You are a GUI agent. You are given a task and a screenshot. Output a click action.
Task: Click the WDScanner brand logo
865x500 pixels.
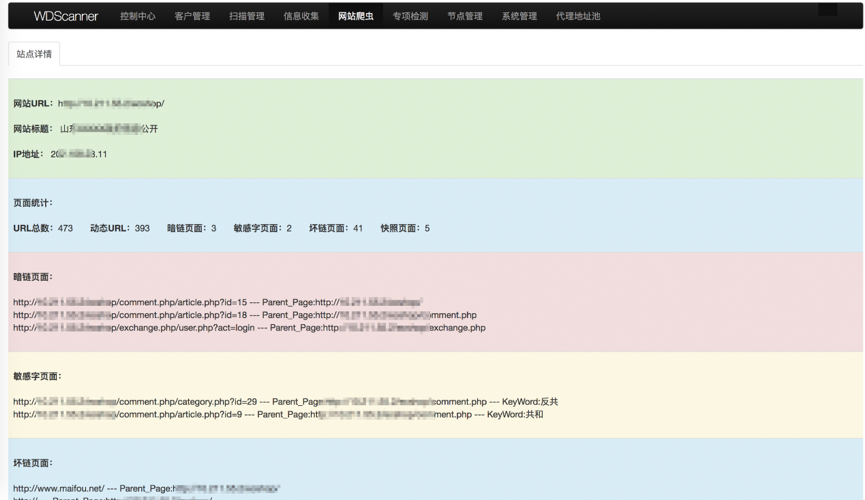(66, 16)
